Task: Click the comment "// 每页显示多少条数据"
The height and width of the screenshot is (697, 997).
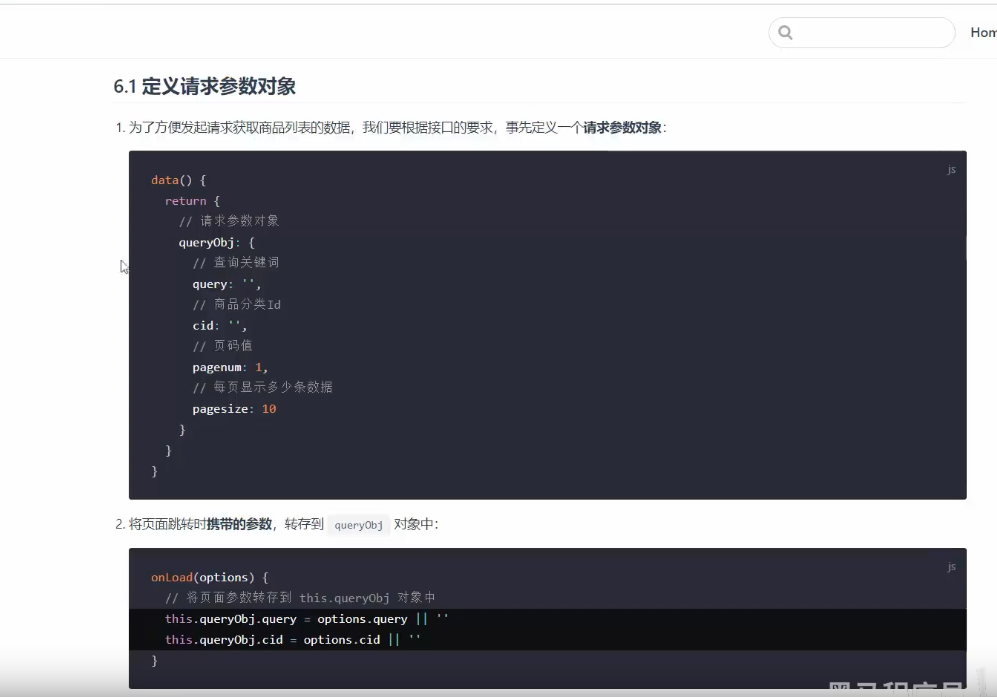Action: coord(263,387)
